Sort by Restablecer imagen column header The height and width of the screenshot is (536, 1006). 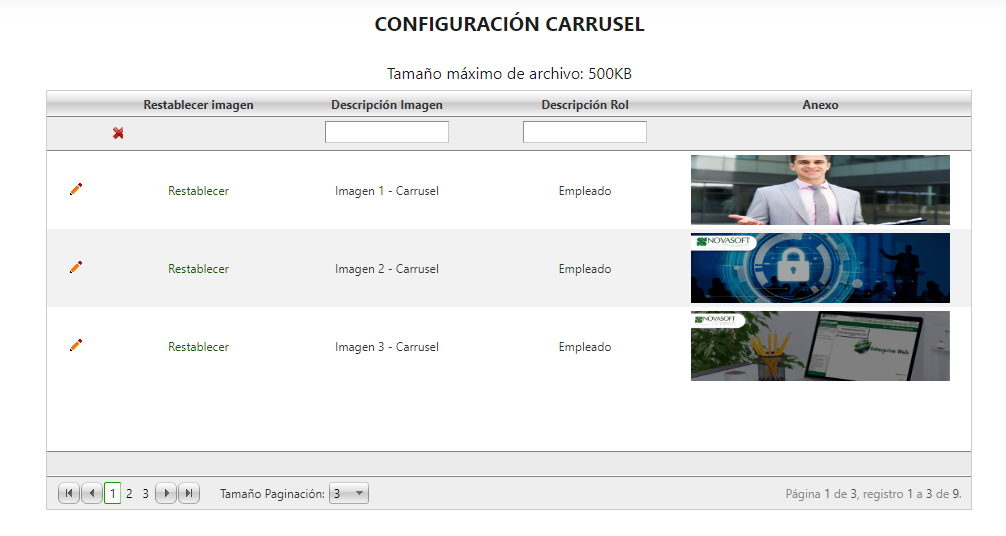(198, 105)
